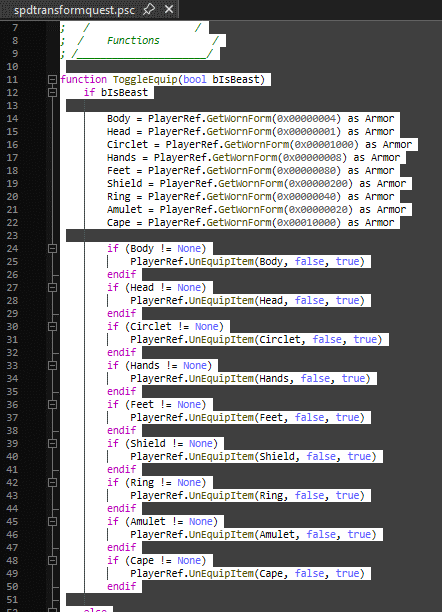Fold the 'if (Ring != None)' block
This screenshot has width=442, height=612.
(52, 483)
